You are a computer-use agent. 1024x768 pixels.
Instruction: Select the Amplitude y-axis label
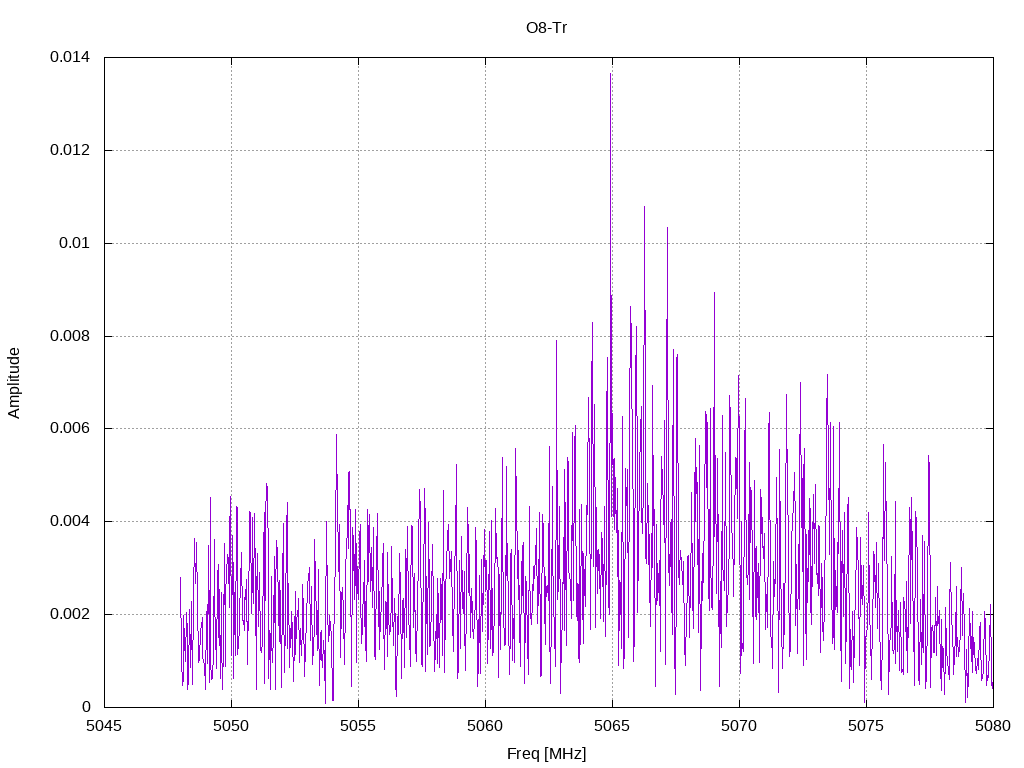14,383
